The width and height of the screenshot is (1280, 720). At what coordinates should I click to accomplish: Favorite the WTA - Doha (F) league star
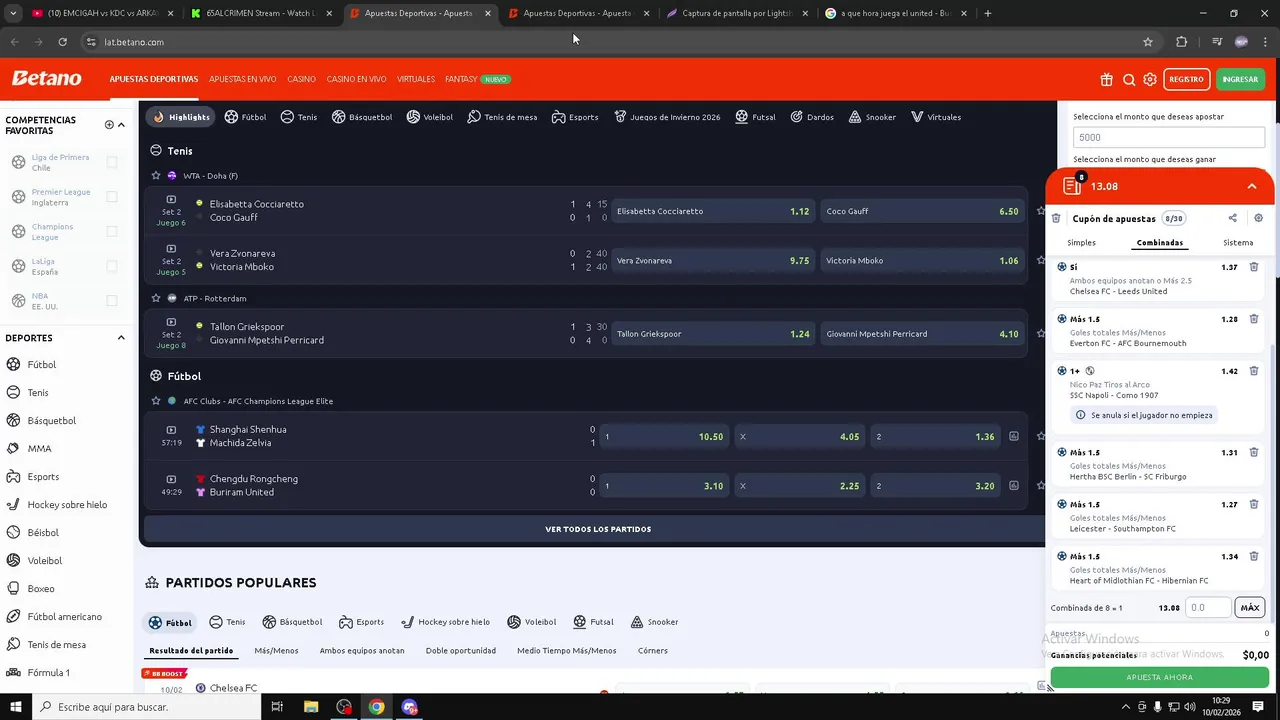[x=156, y=176]
